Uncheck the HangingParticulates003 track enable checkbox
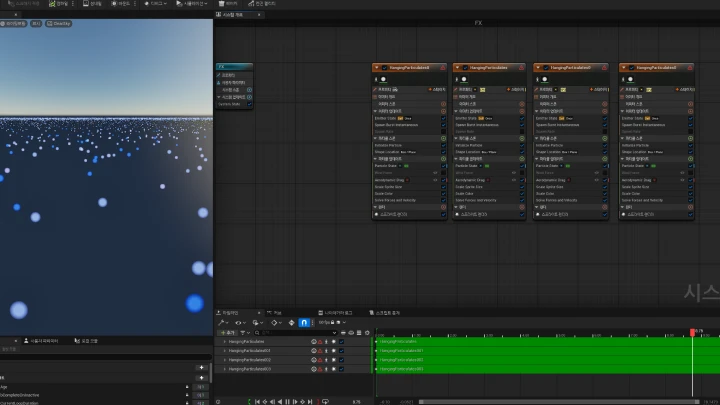Image resolution: width=720 pixels, height=405 pixels. (341, 369)
